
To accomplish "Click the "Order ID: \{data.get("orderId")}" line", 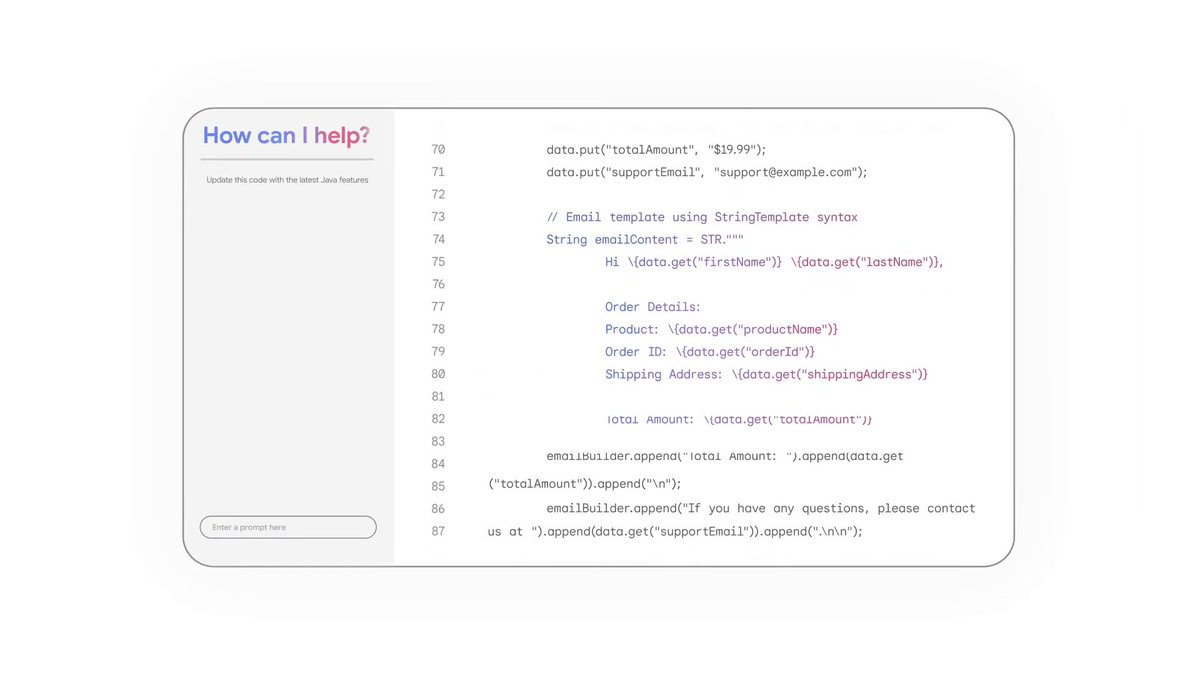I will click(x=710, y=352).
